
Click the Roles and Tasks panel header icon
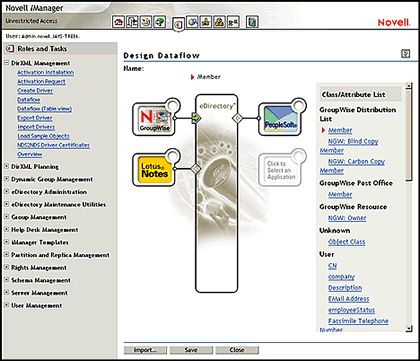pyautogui.click(x=10, y=49)
